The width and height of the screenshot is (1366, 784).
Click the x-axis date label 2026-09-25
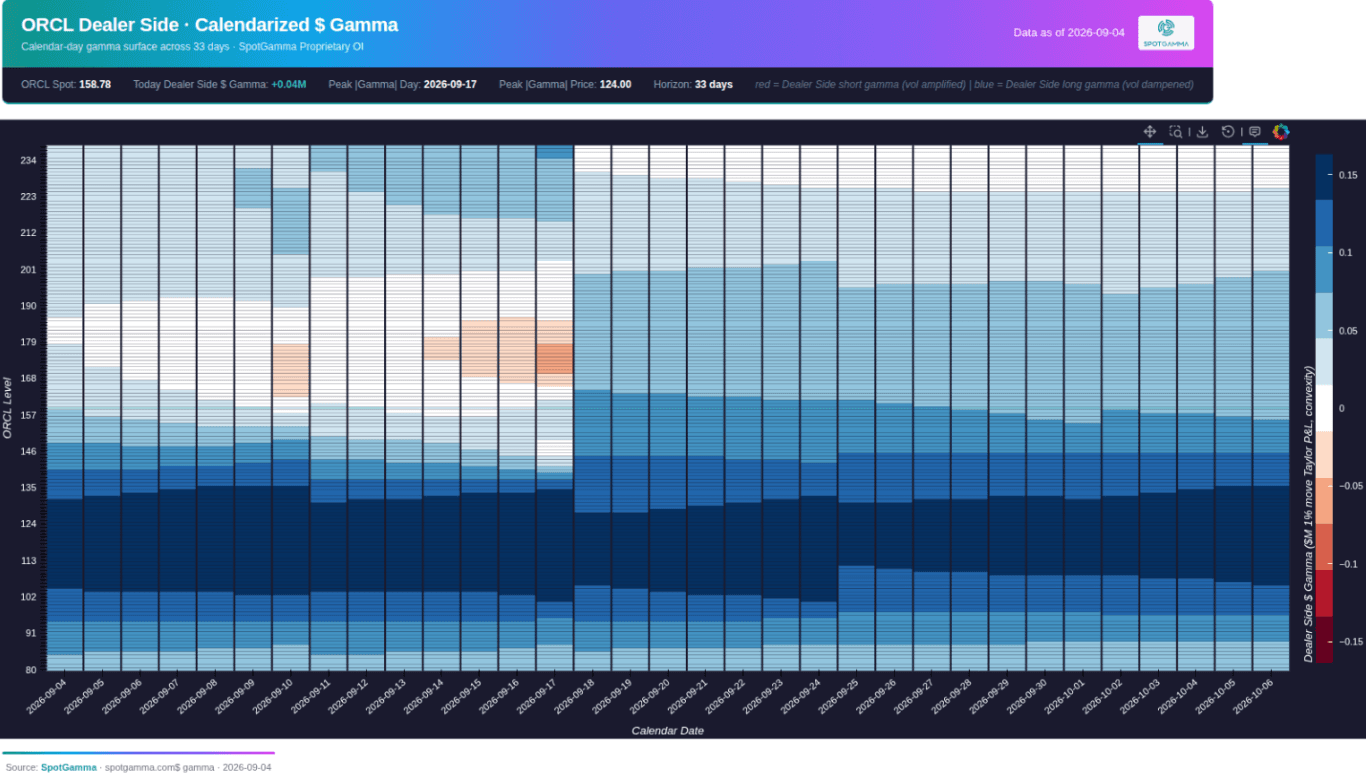(x=839, y=695)
